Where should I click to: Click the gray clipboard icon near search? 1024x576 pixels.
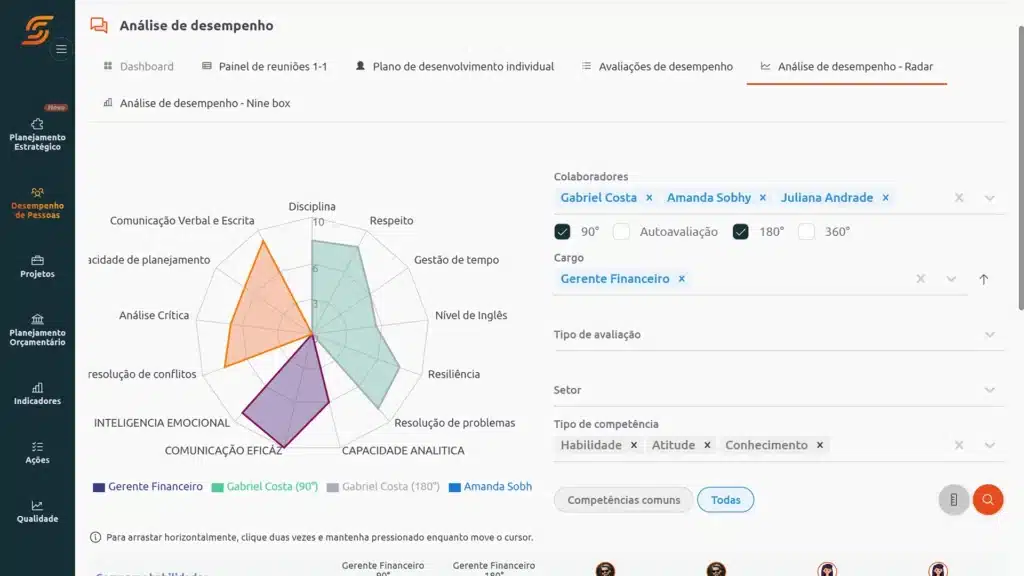(953, 499)
